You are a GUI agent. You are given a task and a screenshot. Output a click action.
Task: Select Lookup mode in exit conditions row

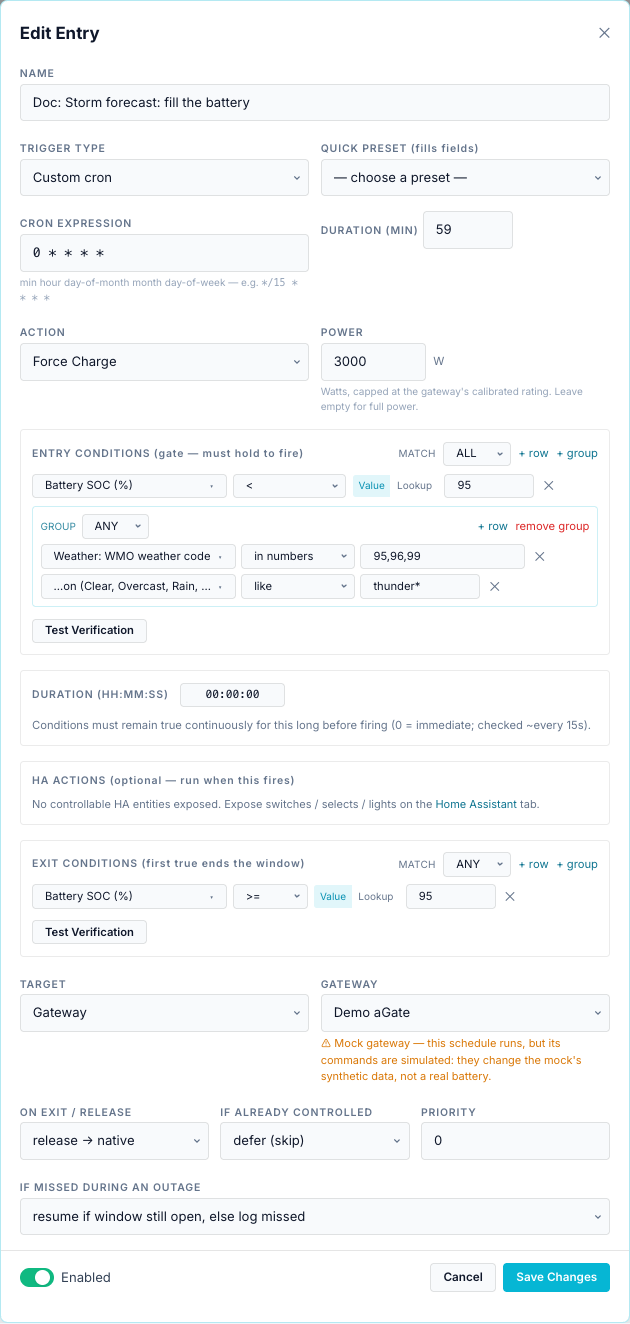pyautogui.click(x=376, y=896)
